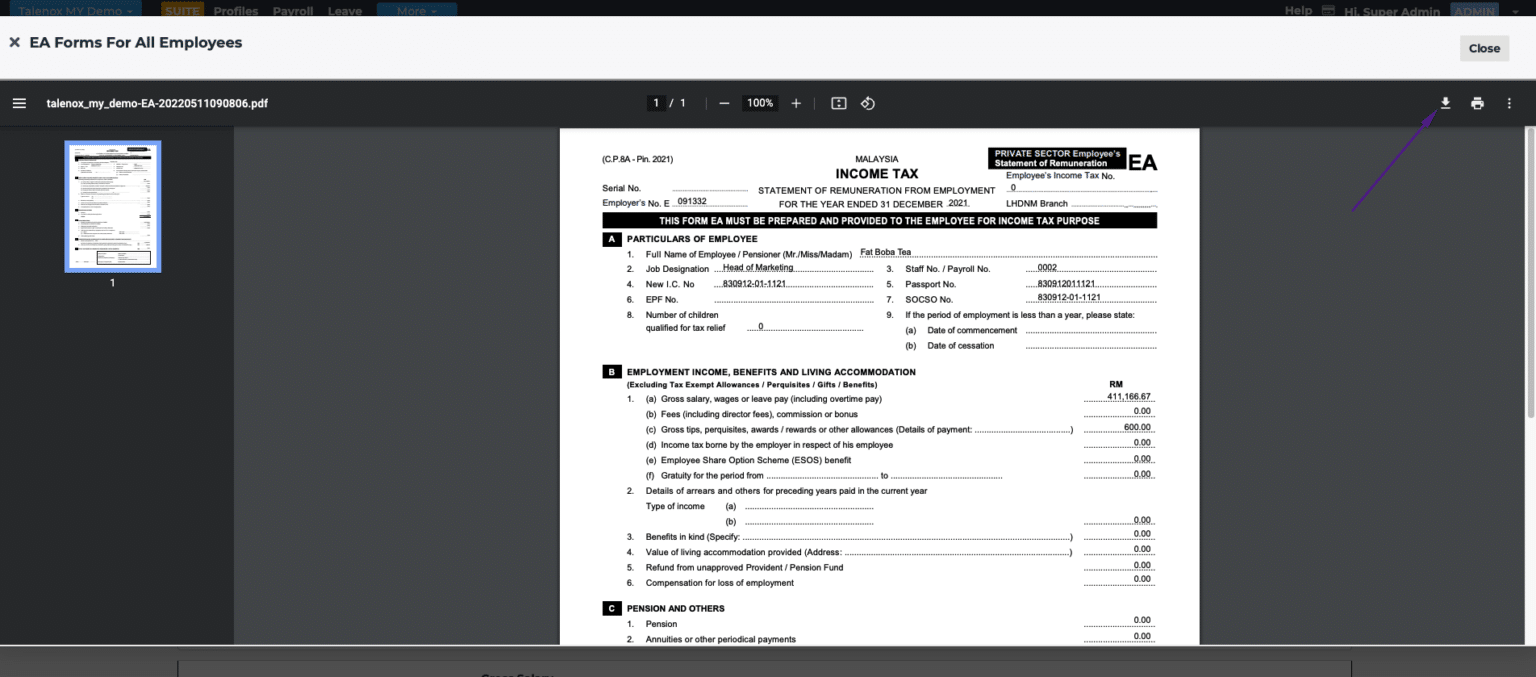This screenshot has width=1536, height=677.
Task: Switch to the Payroll section
Action: (x=292, y=10)
